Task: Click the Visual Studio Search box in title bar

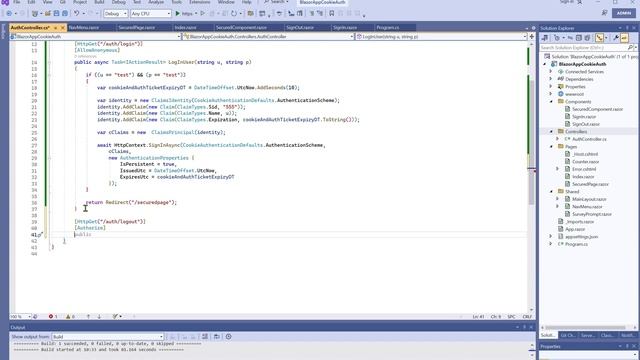Action: click(x=276, y=2)
